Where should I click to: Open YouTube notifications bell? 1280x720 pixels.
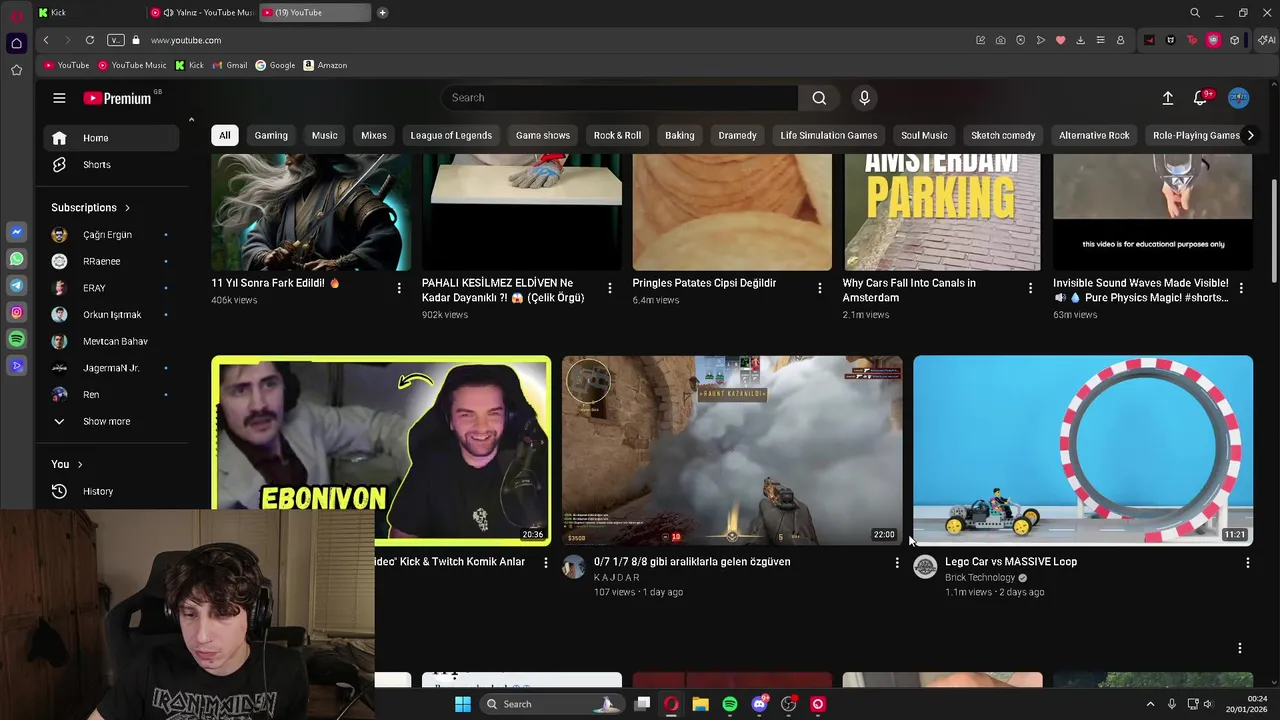point(1201,98)
